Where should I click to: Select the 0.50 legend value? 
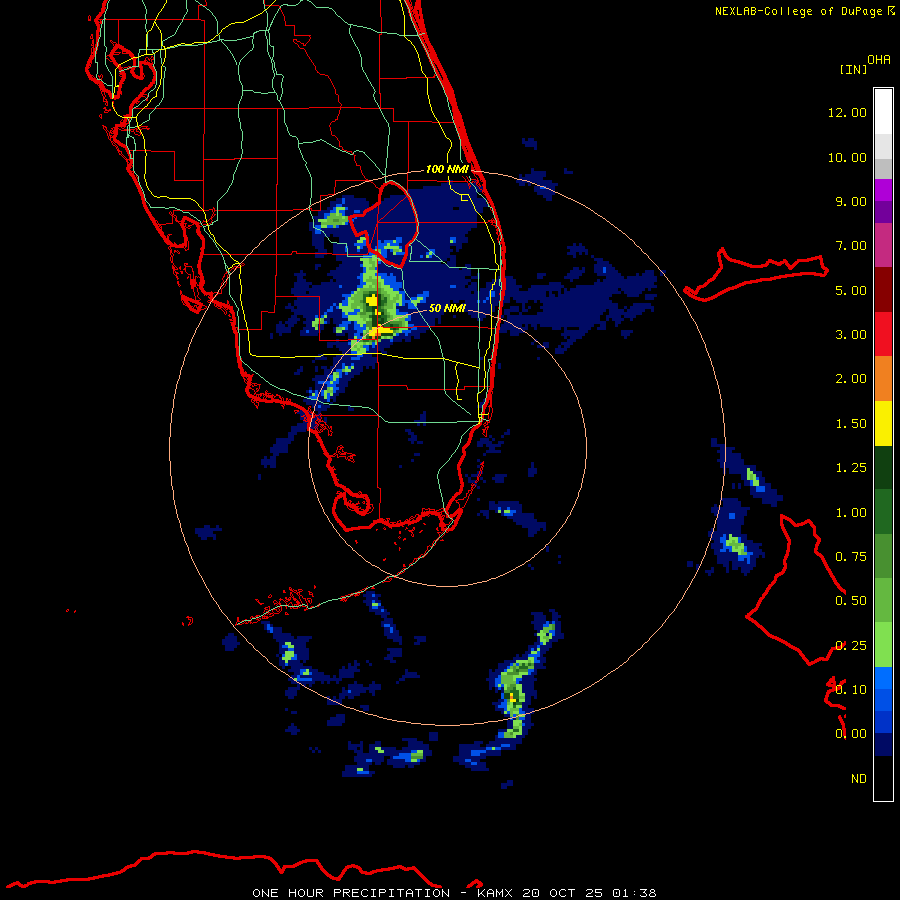coord(851,601)
